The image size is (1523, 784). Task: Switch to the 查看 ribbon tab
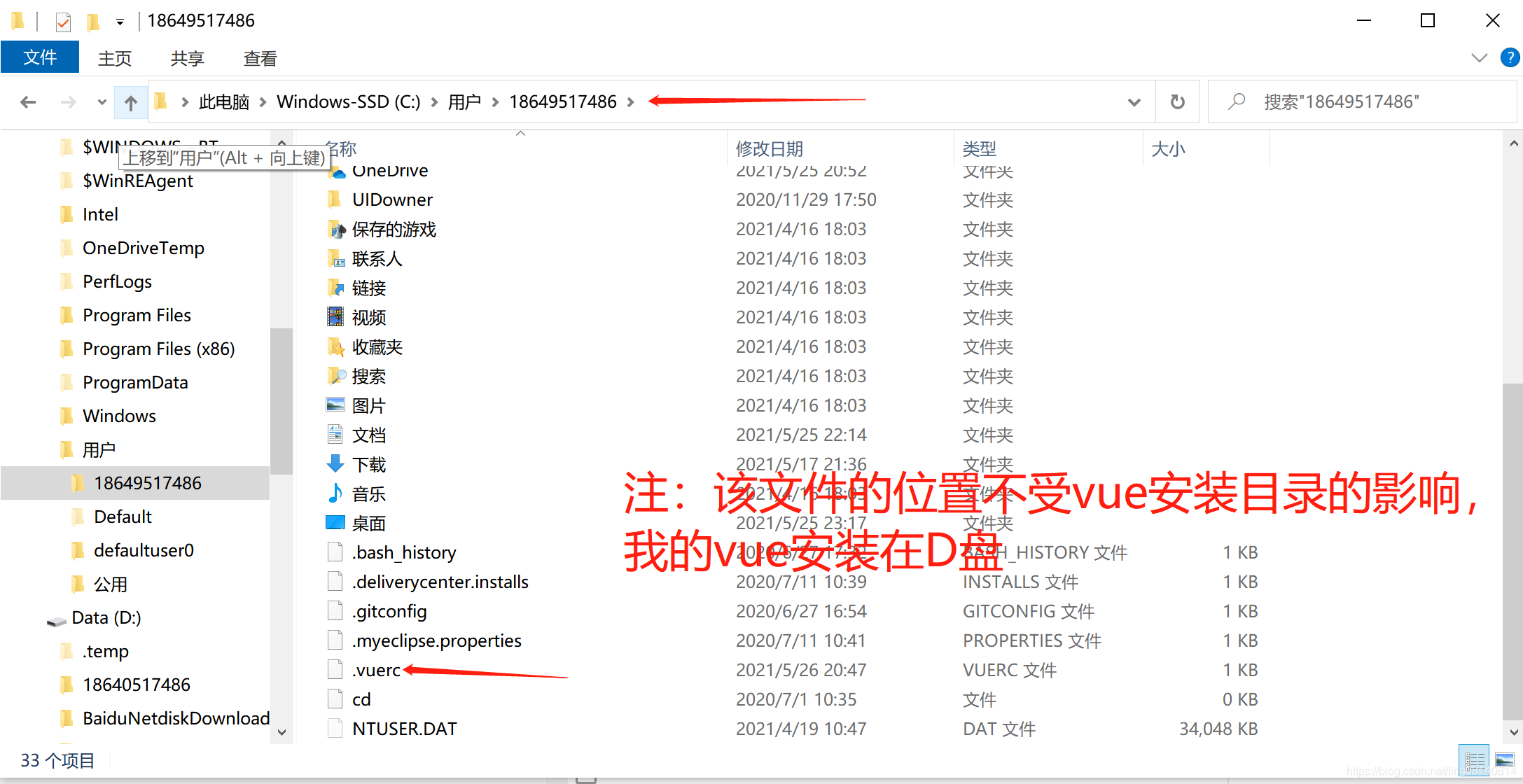tap(260, 58)
